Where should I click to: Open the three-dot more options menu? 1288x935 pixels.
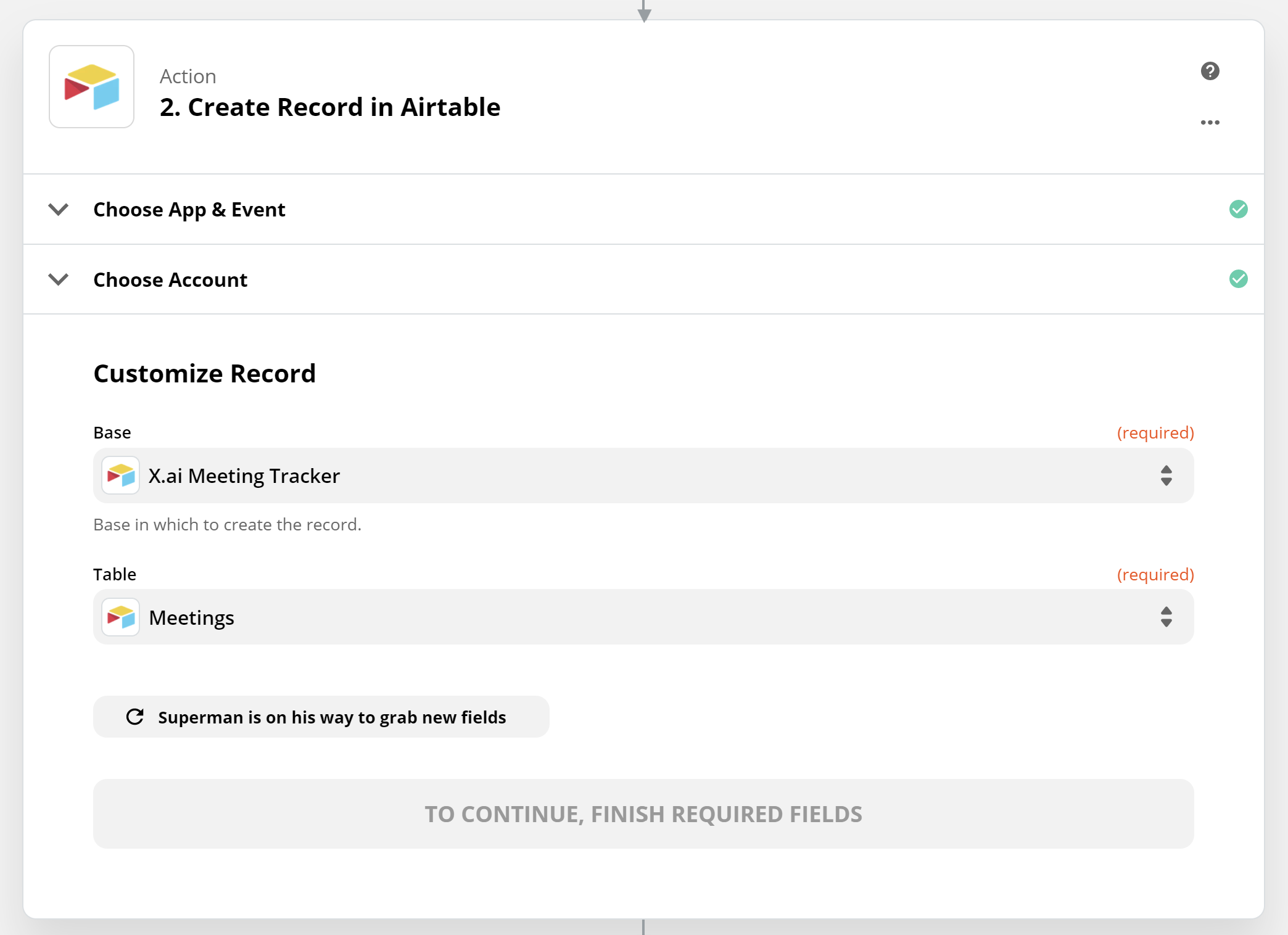[x=1210, y=122]
